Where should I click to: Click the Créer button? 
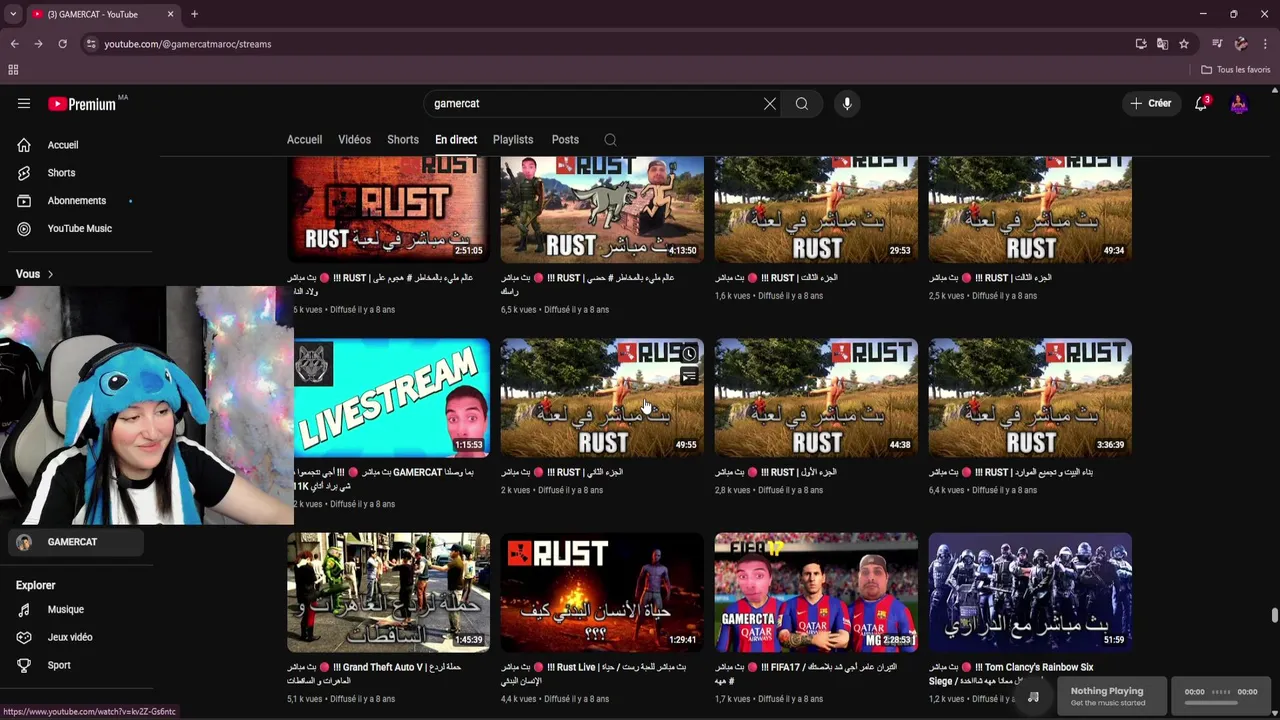pyautogui.click(x=1151, y=103)
